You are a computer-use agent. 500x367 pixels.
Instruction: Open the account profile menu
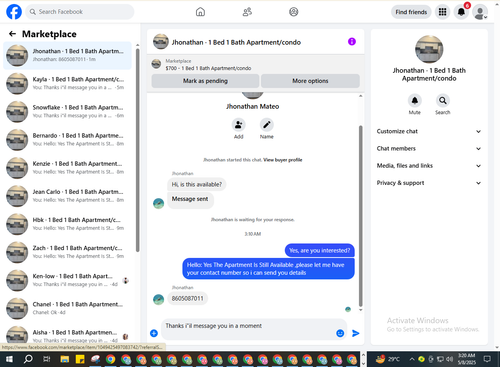[480, 12]
